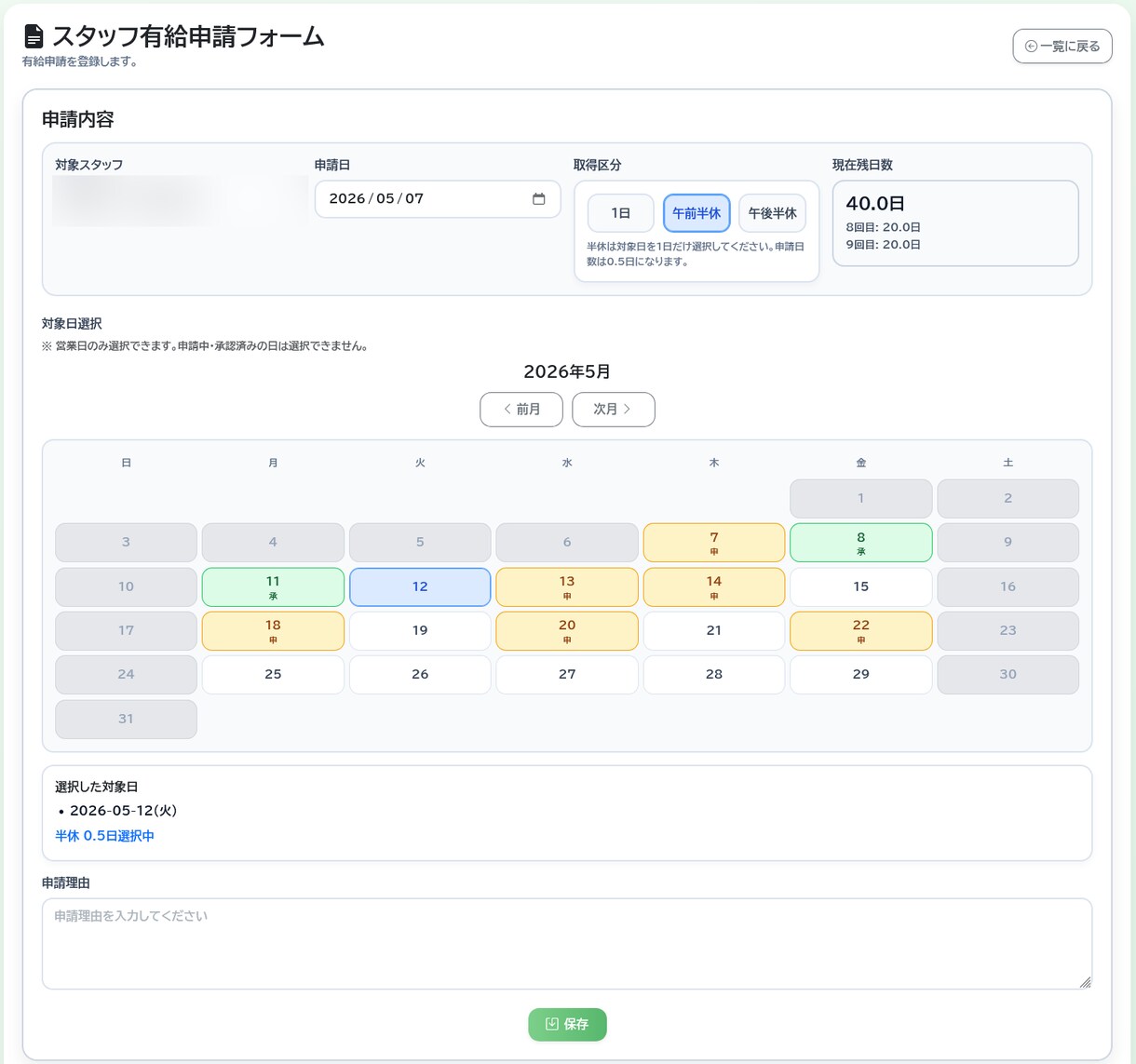Click the 申請日 date input field

pos(438,199)
